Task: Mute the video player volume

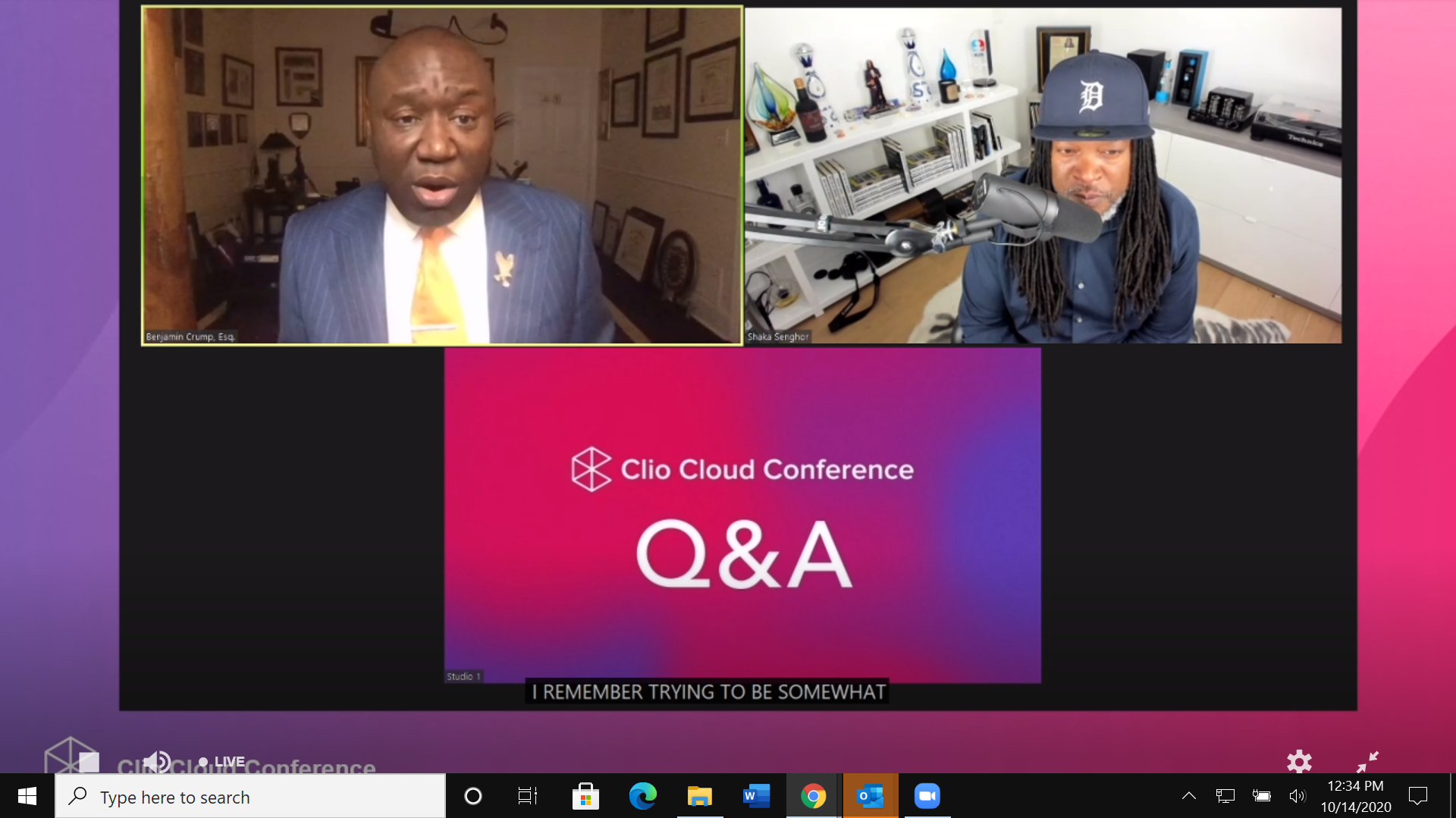Action: tap(157, 761)
